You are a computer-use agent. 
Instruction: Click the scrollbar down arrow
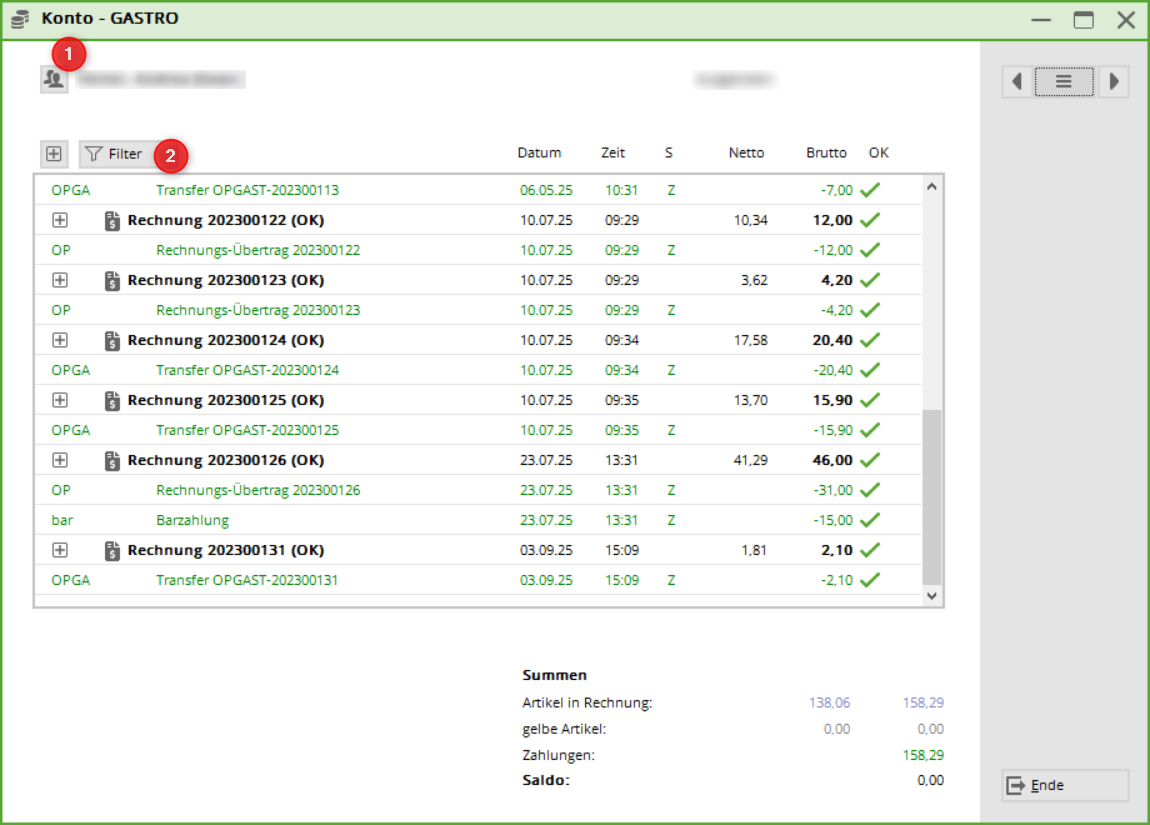click(932, 595)
